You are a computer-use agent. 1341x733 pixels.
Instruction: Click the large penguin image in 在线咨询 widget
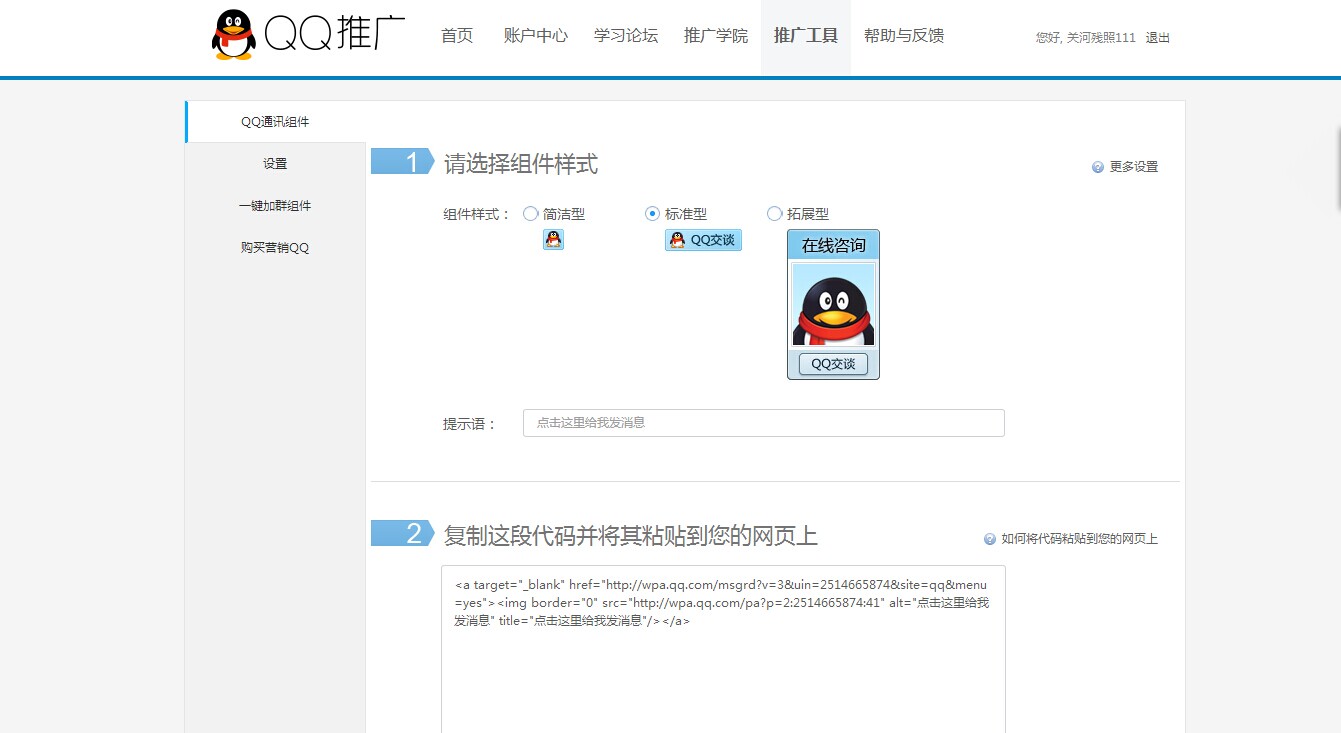coord(833,305)
